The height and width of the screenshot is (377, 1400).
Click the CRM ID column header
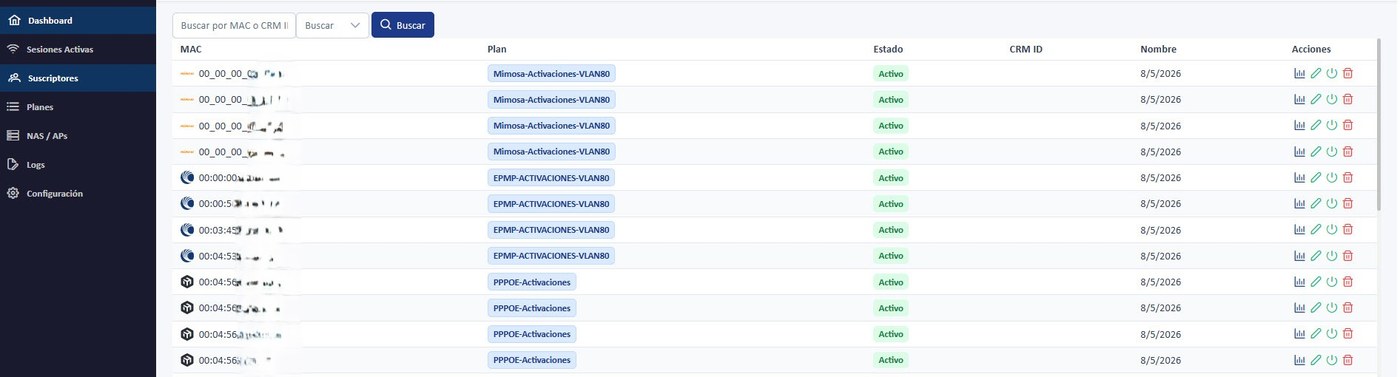click(1026, 49)
